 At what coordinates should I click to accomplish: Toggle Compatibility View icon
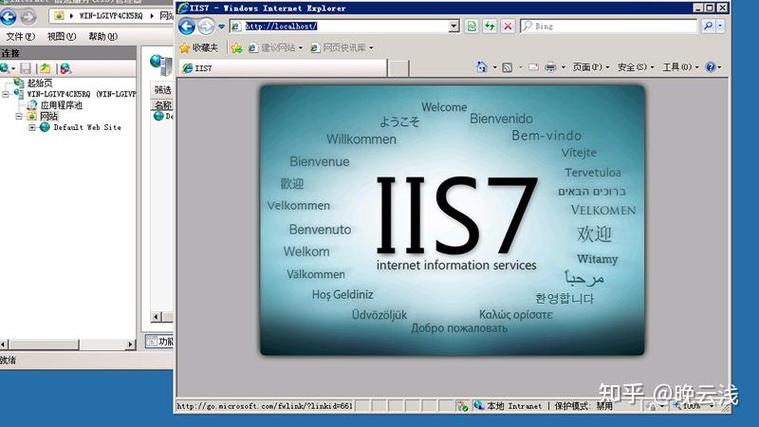(471, 26)
